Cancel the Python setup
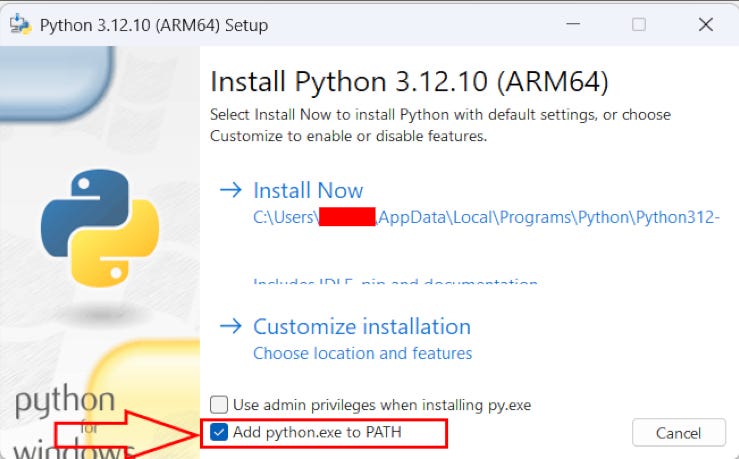Screen dimensions: 739x459 (679, 433)
